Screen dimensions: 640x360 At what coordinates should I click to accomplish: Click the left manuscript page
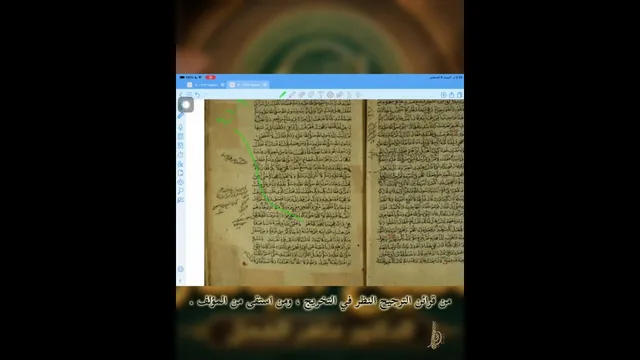(284, 193)
